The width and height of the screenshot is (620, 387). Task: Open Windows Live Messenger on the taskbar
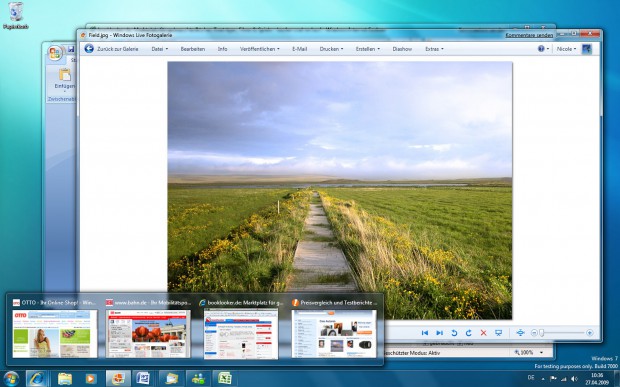[x=198, y=379]
